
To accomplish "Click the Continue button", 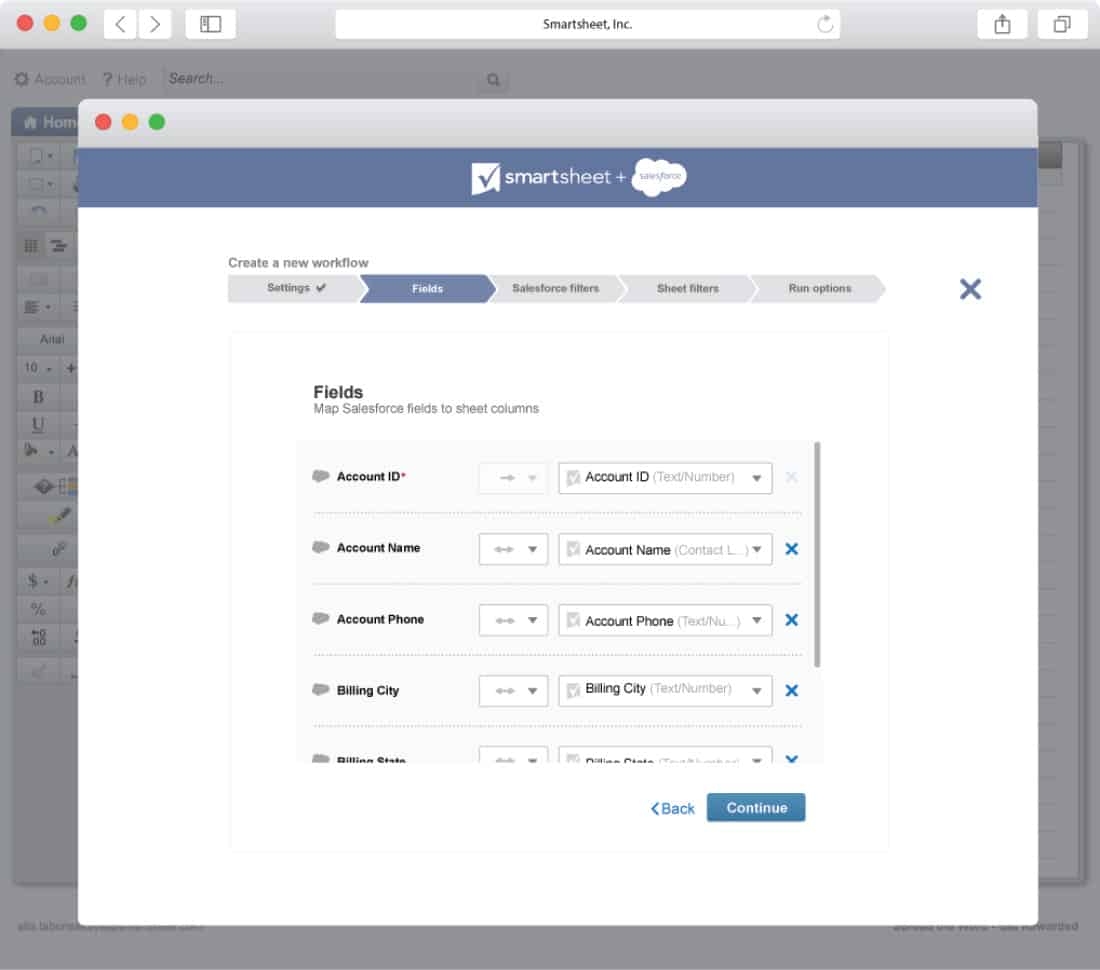I will 756,808.
